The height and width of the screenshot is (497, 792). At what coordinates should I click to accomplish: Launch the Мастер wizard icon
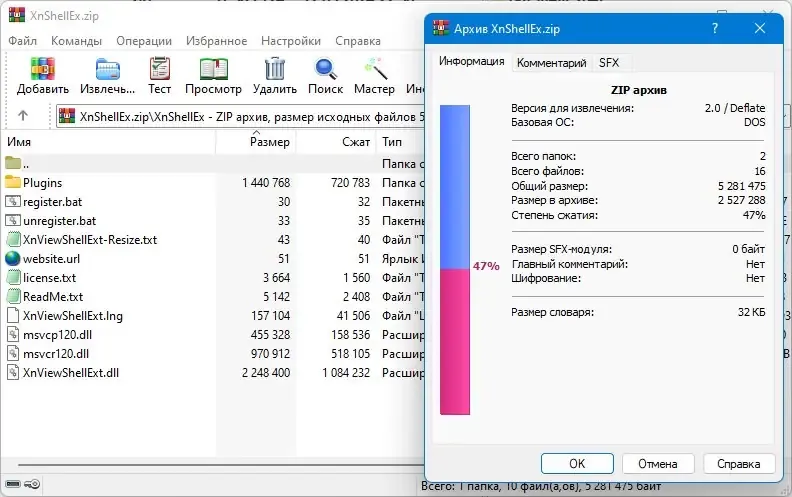(x=375, y=69)
